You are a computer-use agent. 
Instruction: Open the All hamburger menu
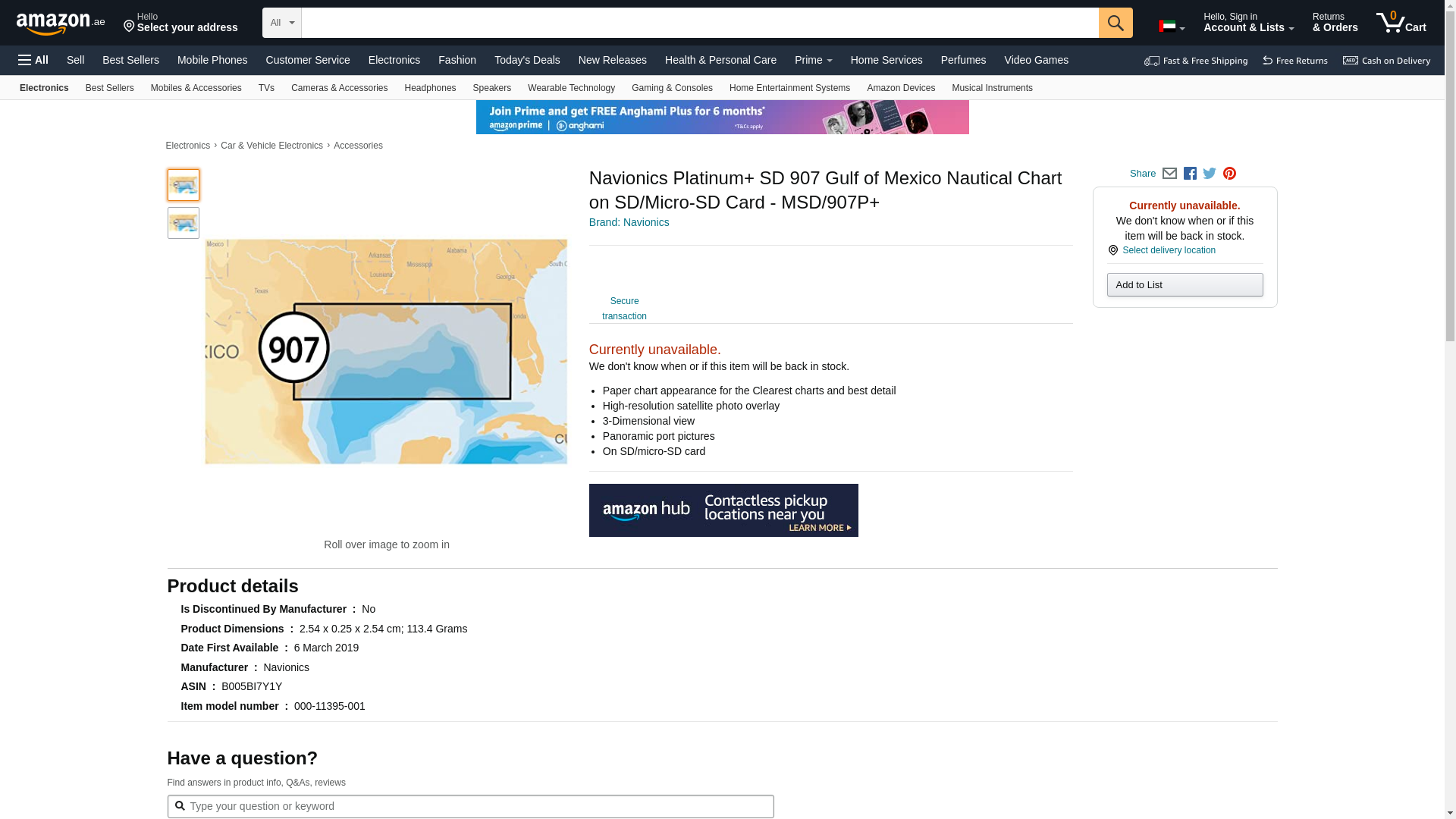(x=33, y=60)
